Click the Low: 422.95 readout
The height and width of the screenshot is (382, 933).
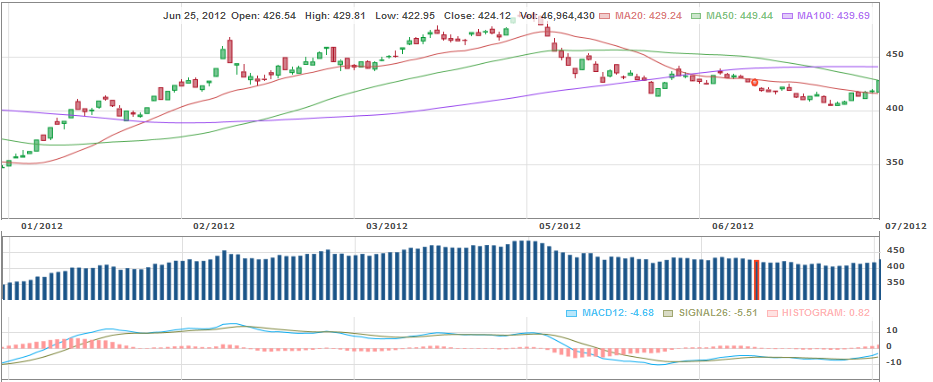406,16
